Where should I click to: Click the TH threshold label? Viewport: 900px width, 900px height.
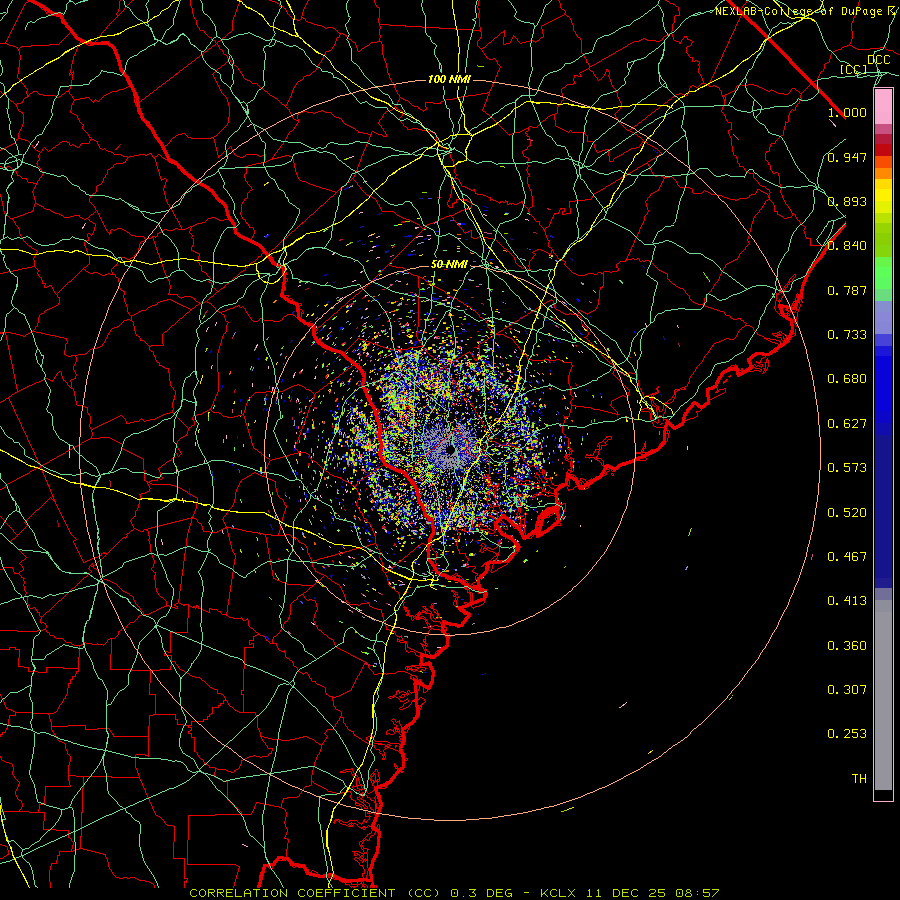859,779
